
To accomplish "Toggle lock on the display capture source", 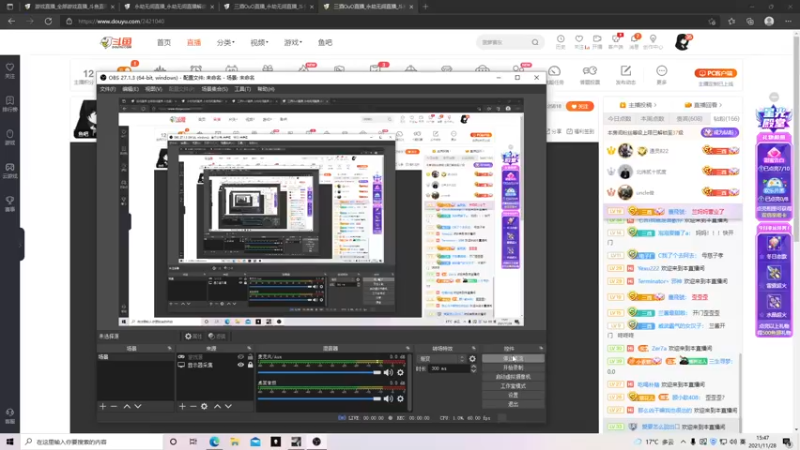I will (250, 365).
